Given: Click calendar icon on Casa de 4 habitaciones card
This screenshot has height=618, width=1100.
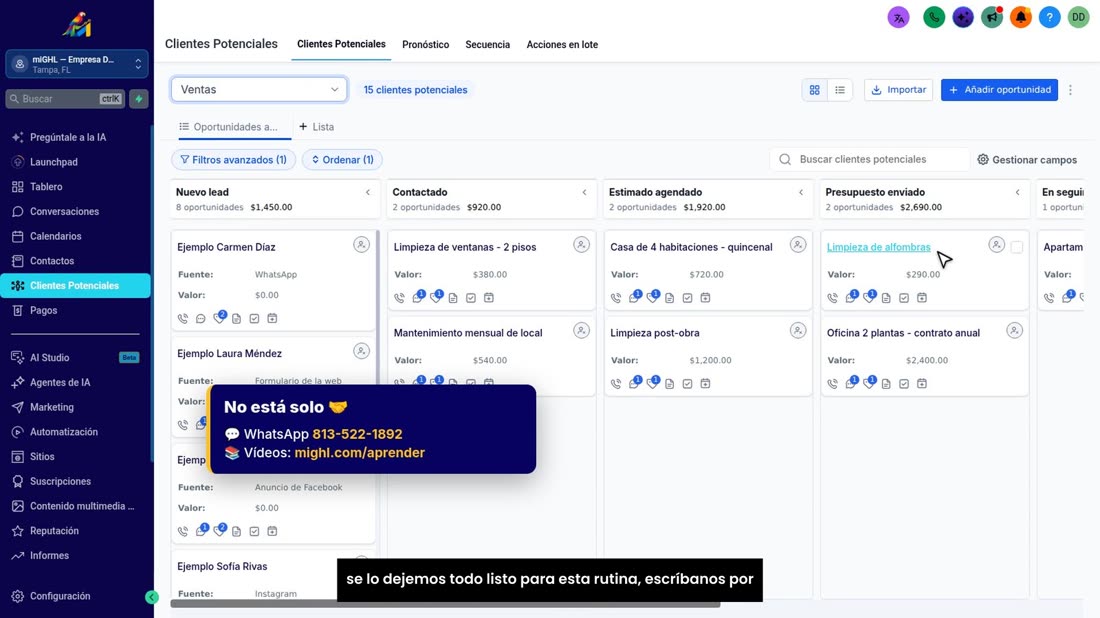Looking at the screenshot, I should (x=705, y=298).
